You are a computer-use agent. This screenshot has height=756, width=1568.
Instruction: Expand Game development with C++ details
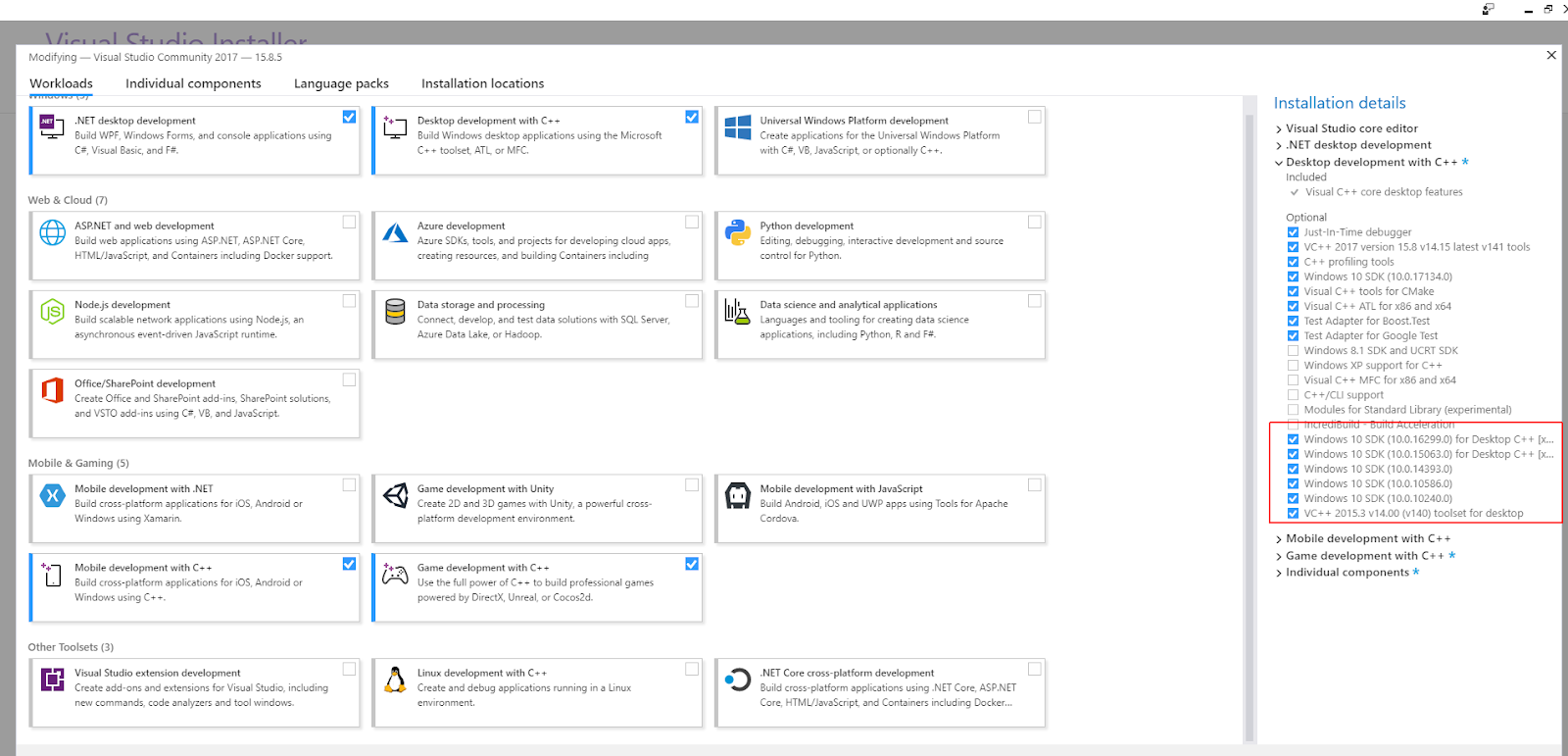[1279, 556]
